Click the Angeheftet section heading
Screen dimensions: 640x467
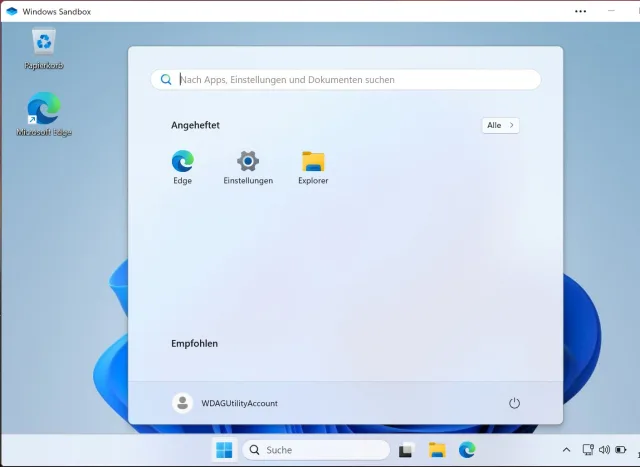pos(195,125)
